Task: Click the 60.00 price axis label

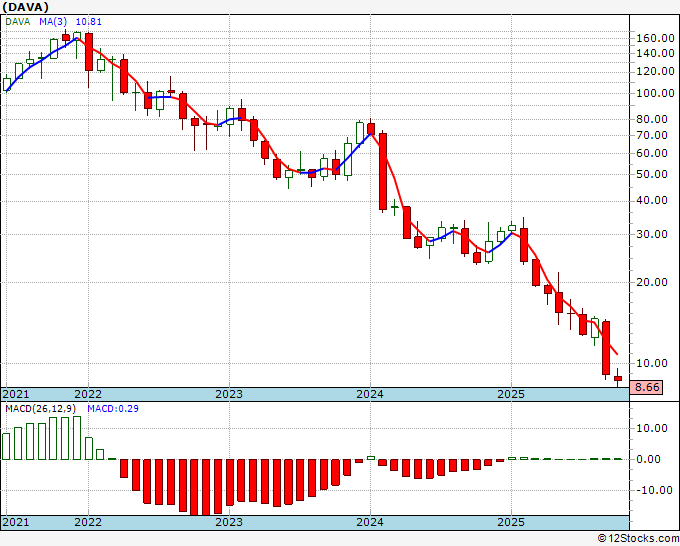Action: (x=652, y=153)
